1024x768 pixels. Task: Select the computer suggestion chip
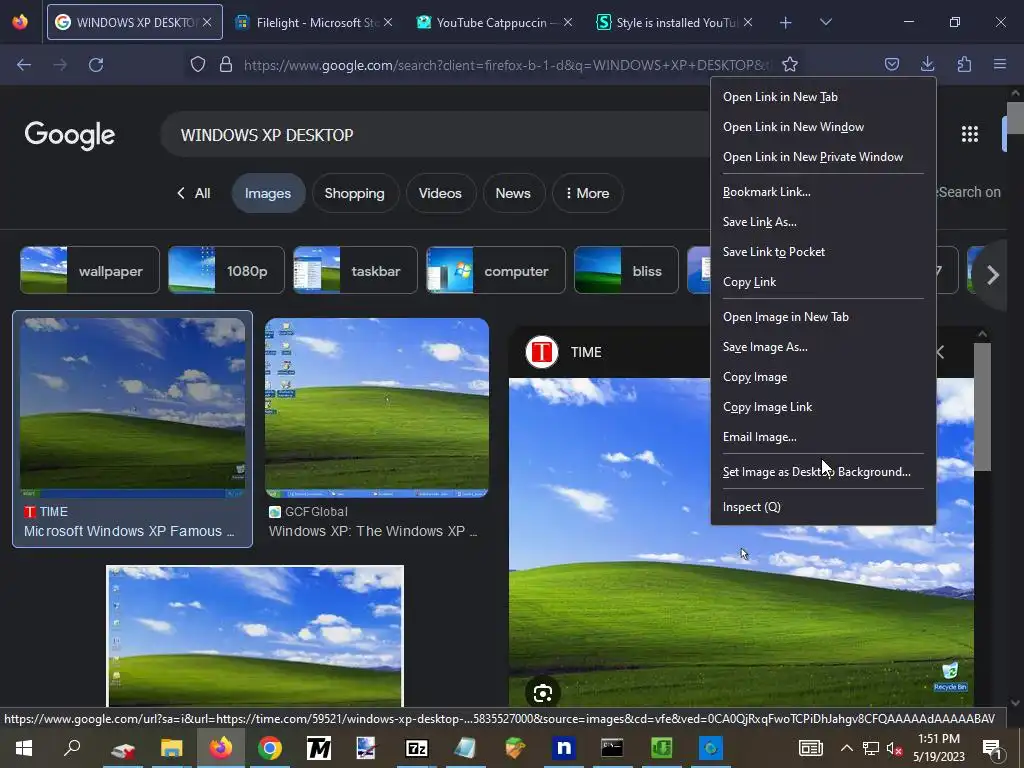tap(496, 270)
